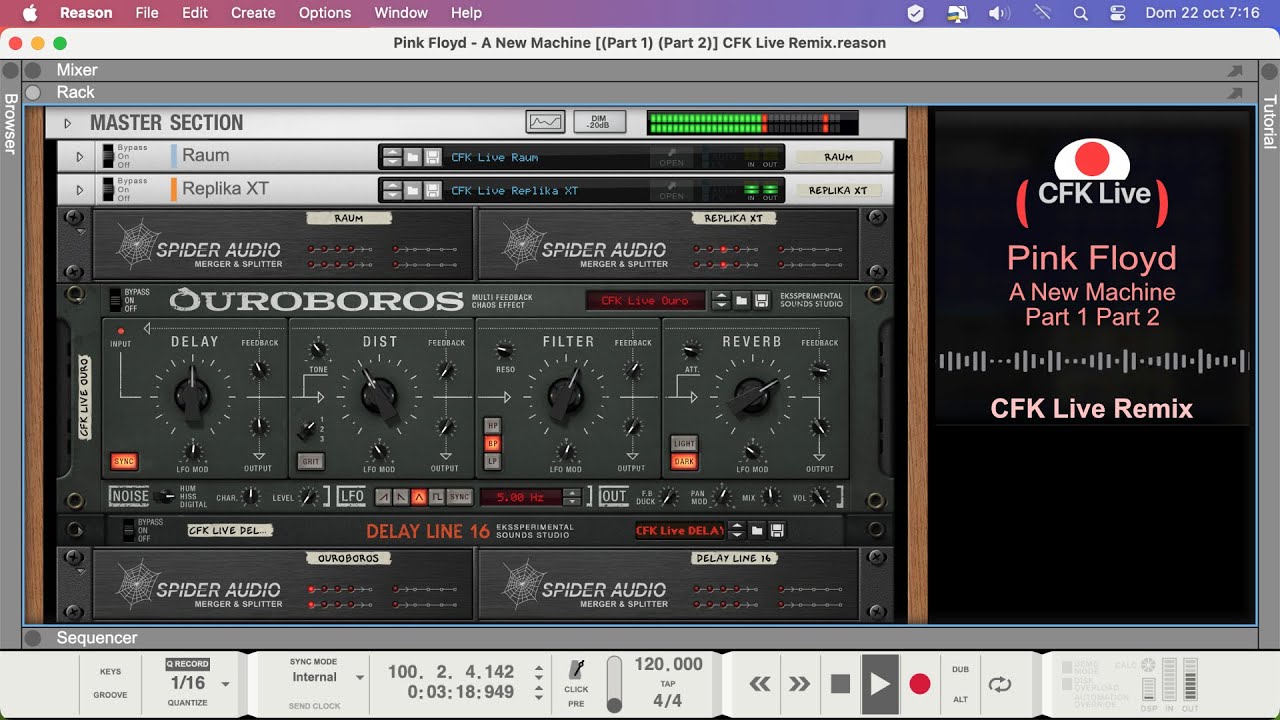Viewport: 1280px width, 720px height.
Task: Step Ouroboros patch with up/down arrows
Action: pyautogui.click(x=721, y=300)
